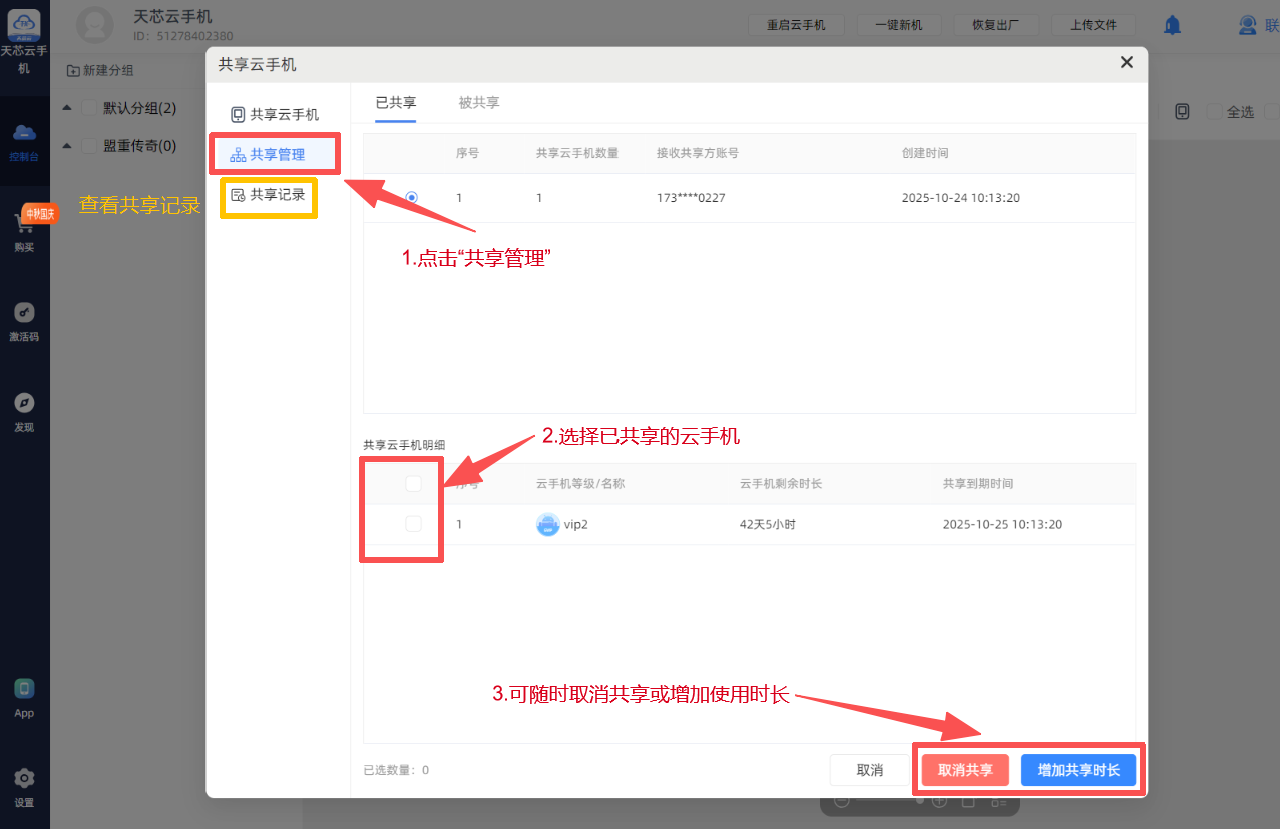Click the 增加共享时长 button
The width and height of the screenshot is (1280, 829).
(x=1078, y=770)
